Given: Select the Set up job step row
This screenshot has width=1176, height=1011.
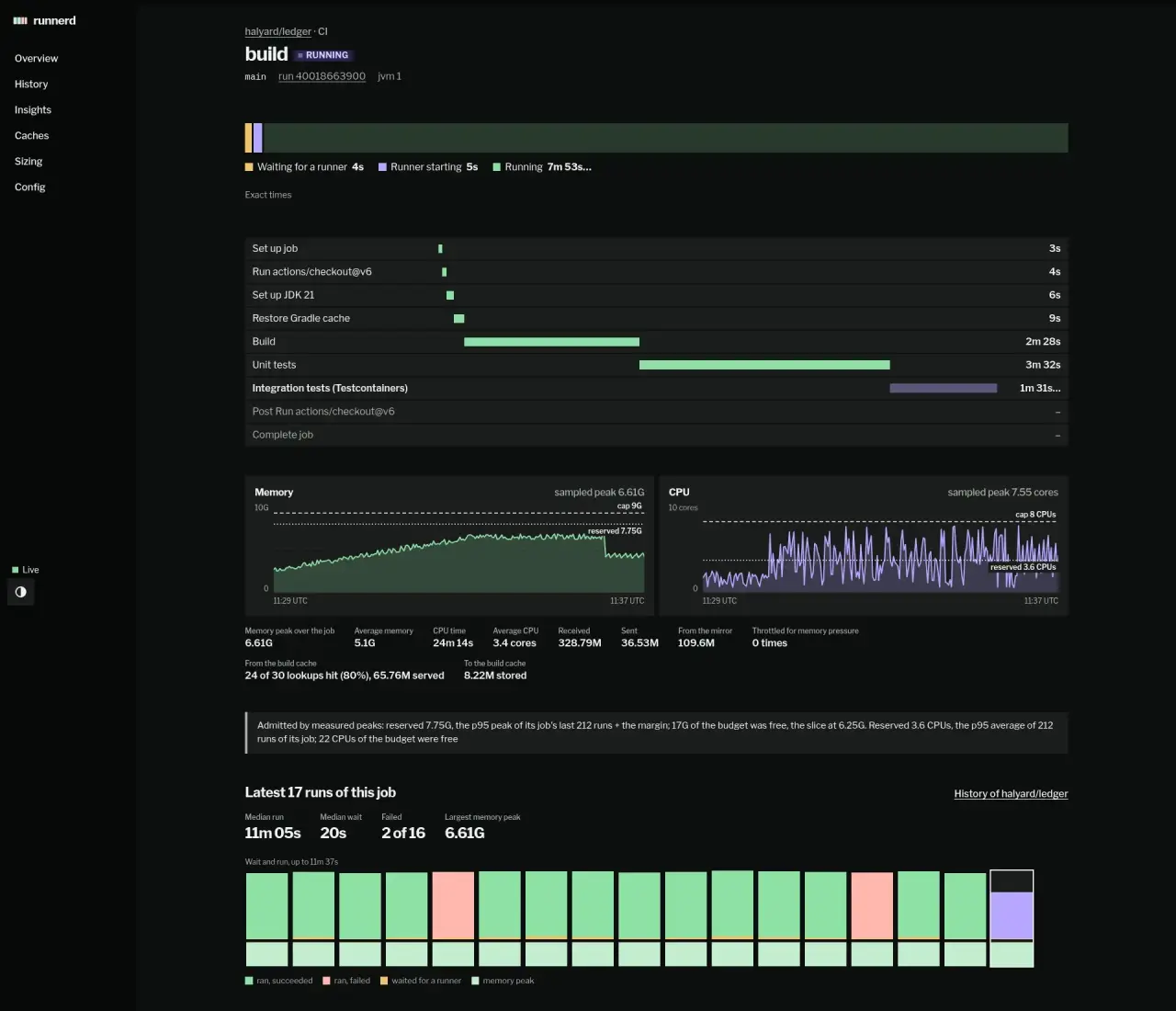Looking at the screenshot, I should click(x=656, y=248).
